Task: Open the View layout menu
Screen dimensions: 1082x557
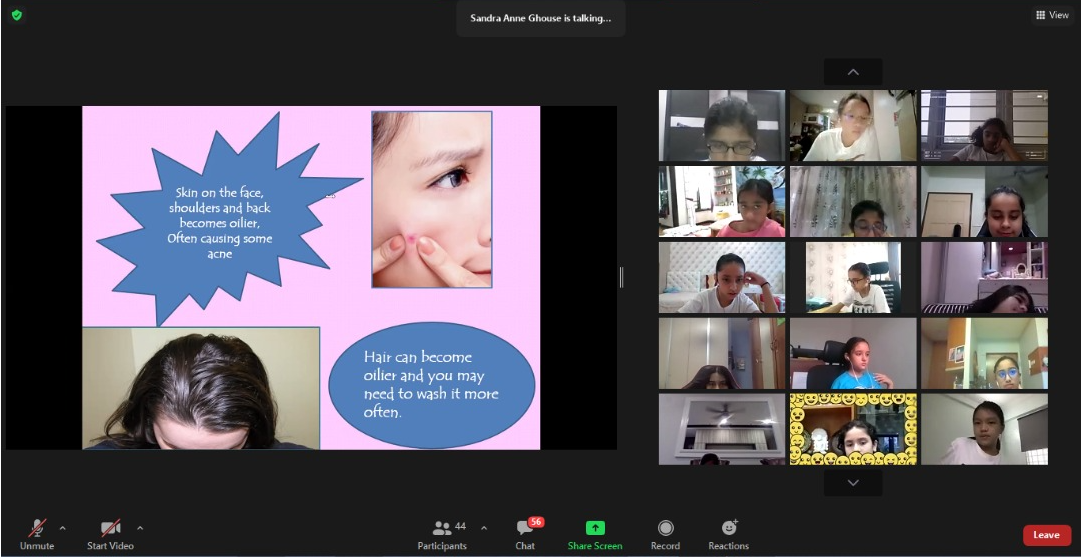Action: pos(1052,15)
